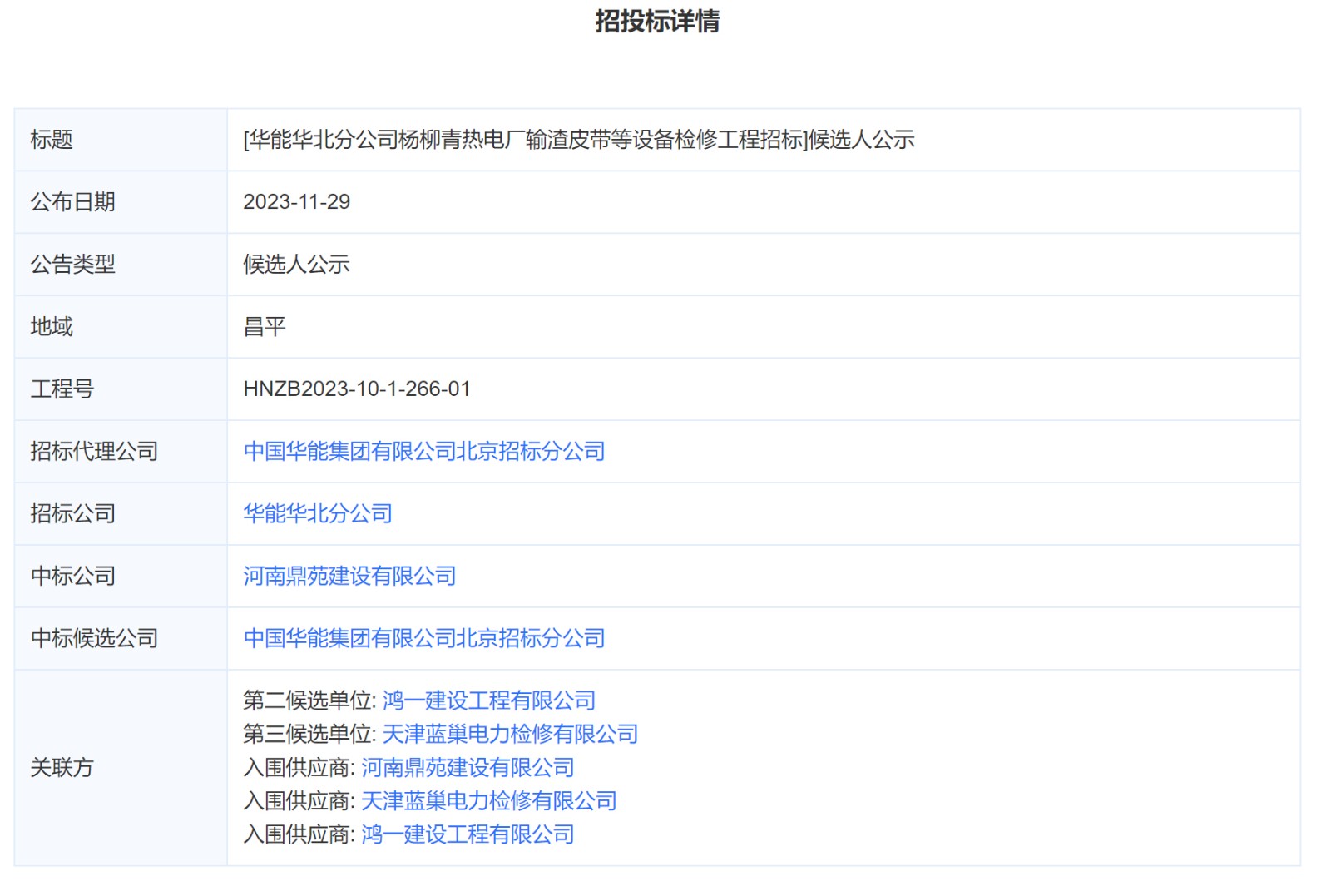Image resolution: width=1331 pixels, height=896 pixels.
Task: Click the 工程号 row label
Action: tap(62, 389)
